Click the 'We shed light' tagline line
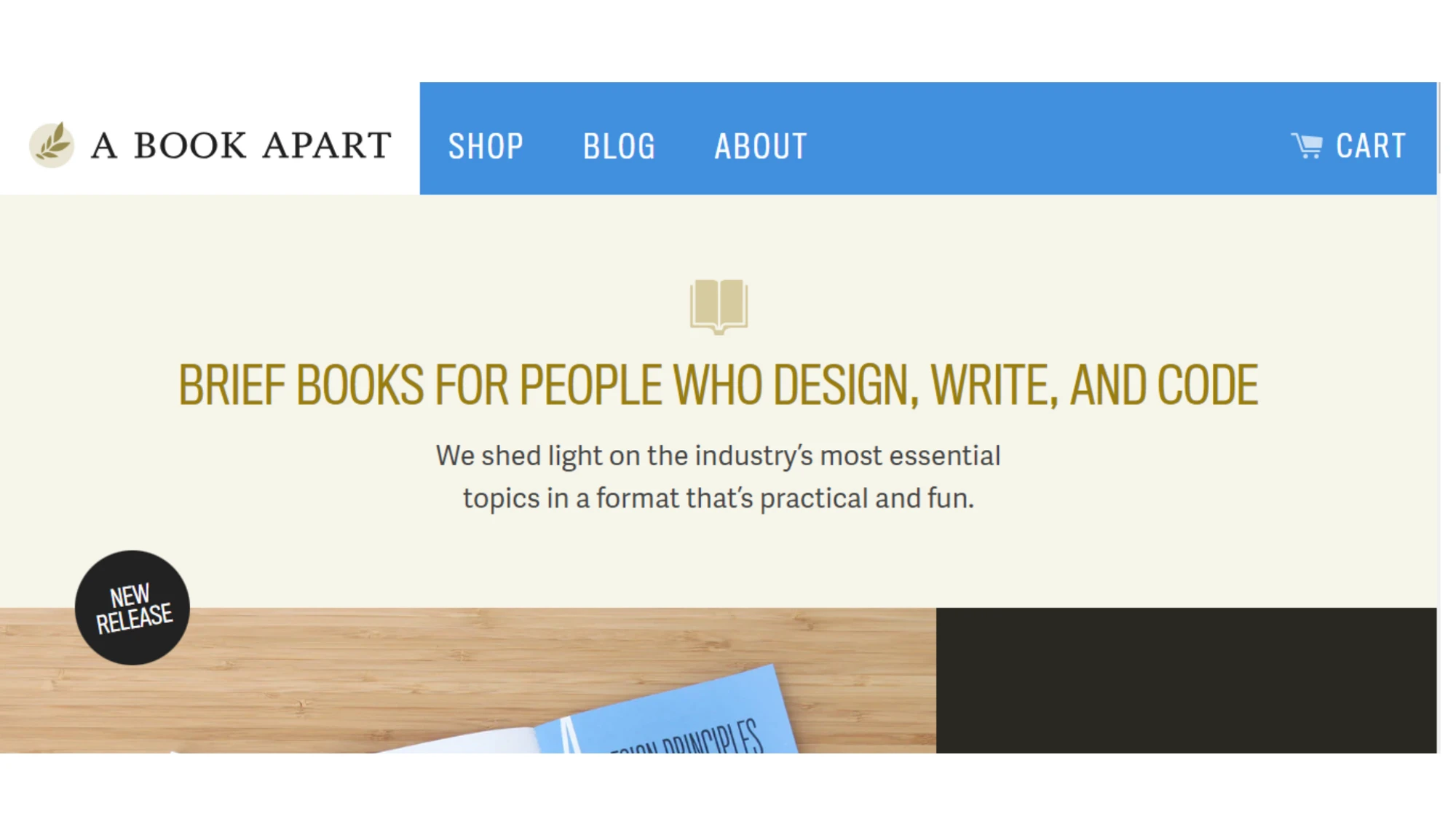This screenshot has height=819, width=1456. (x=718, y=456)
